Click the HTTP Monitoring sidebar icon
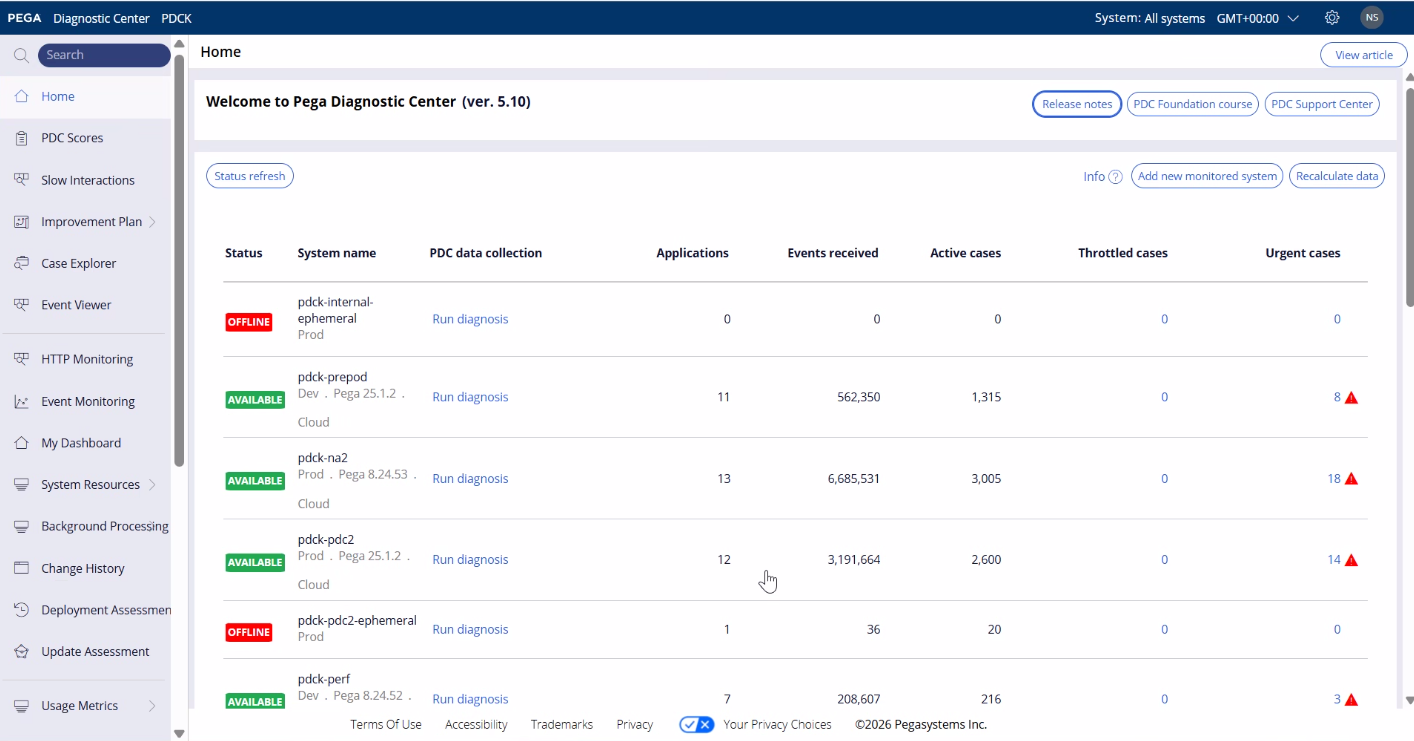Screen dimensions: 1414x741 pos(21,359)
